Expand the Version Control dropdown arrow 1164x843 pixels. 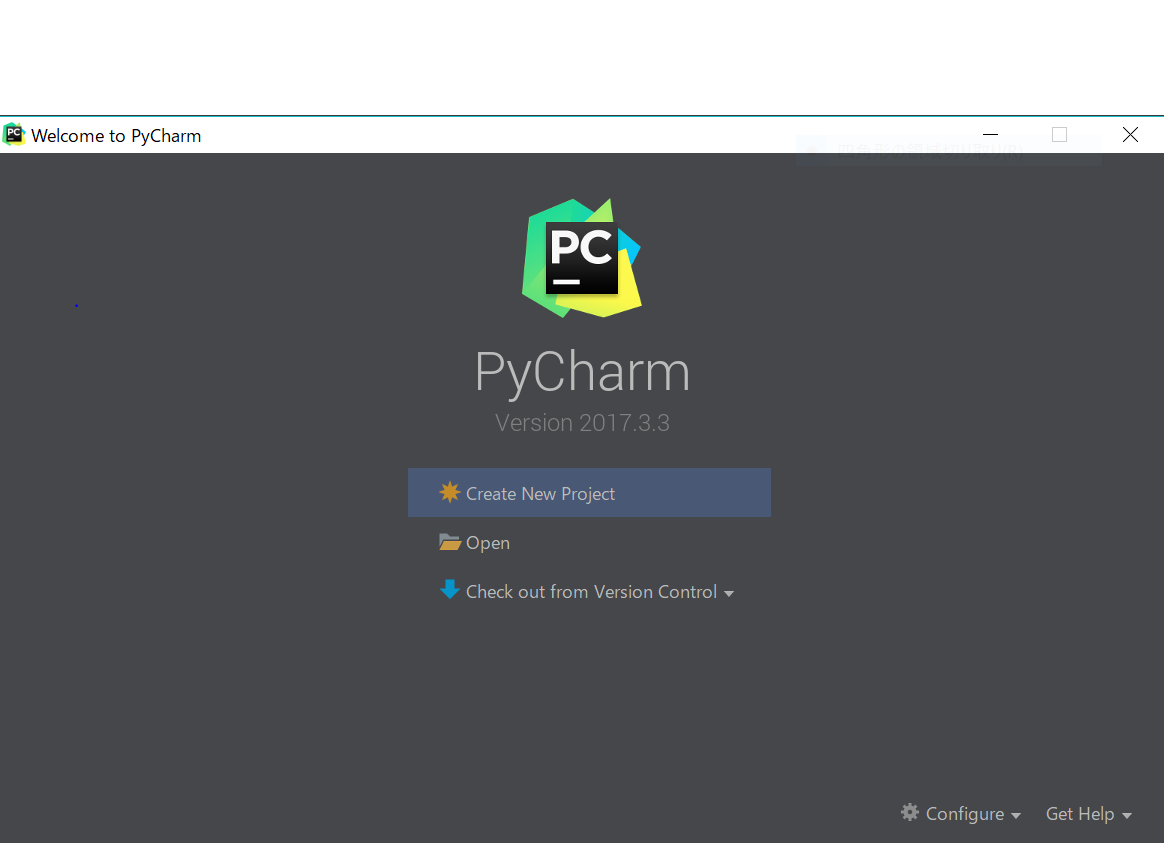pyautogui.click(x=729, y=594)
